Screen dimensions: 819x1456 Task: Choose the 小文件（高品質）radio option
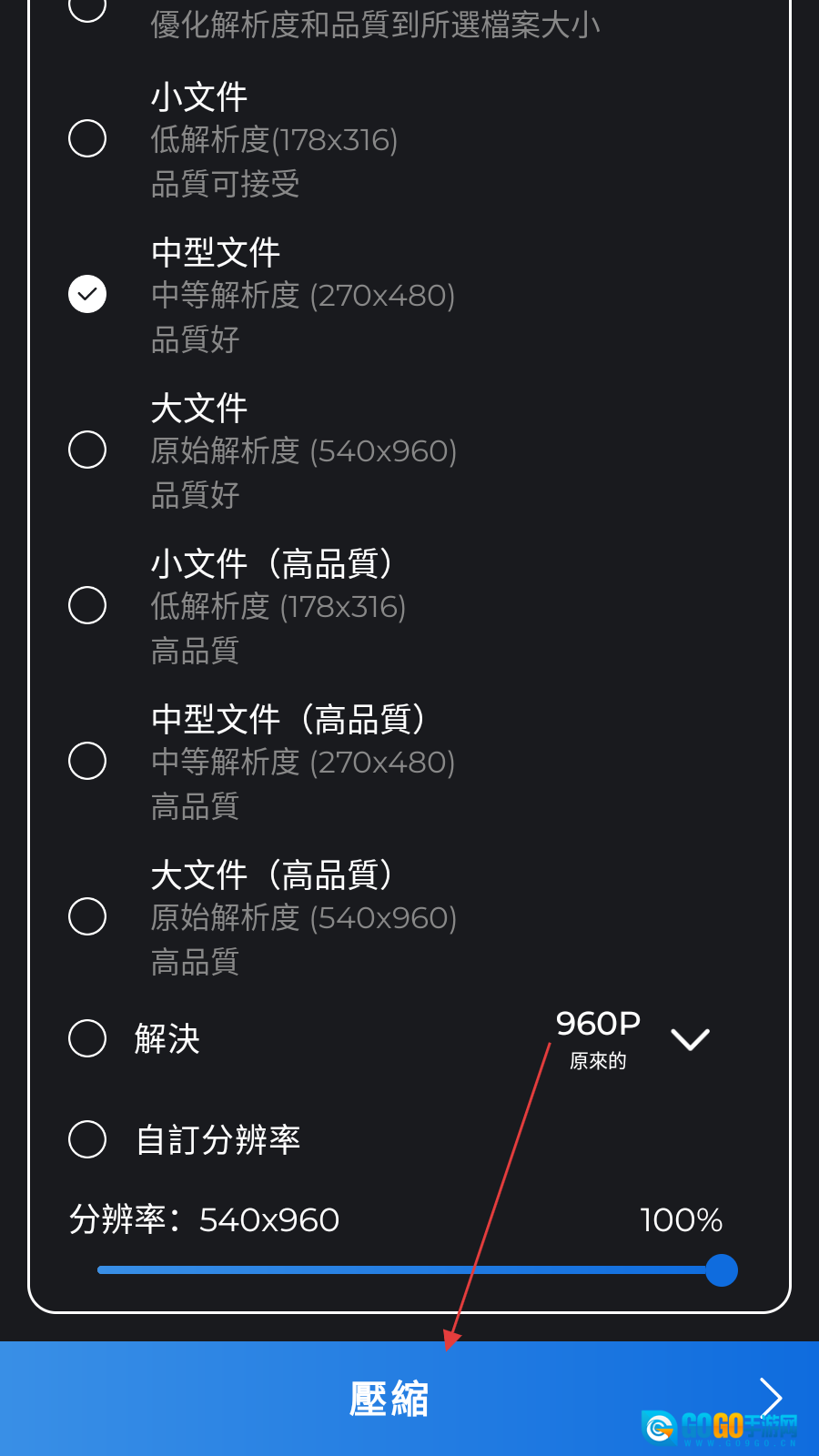[x=87, y=605]
